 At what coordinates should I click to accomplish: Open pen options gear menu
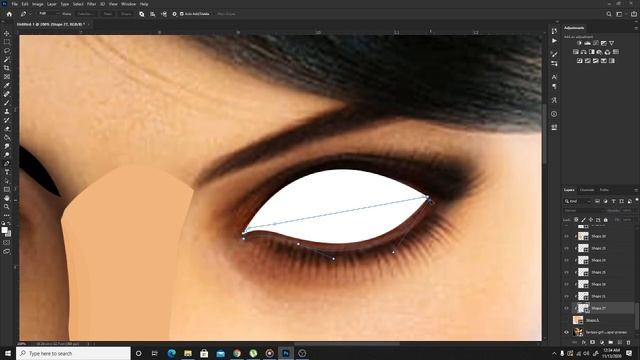pos(174,14)
